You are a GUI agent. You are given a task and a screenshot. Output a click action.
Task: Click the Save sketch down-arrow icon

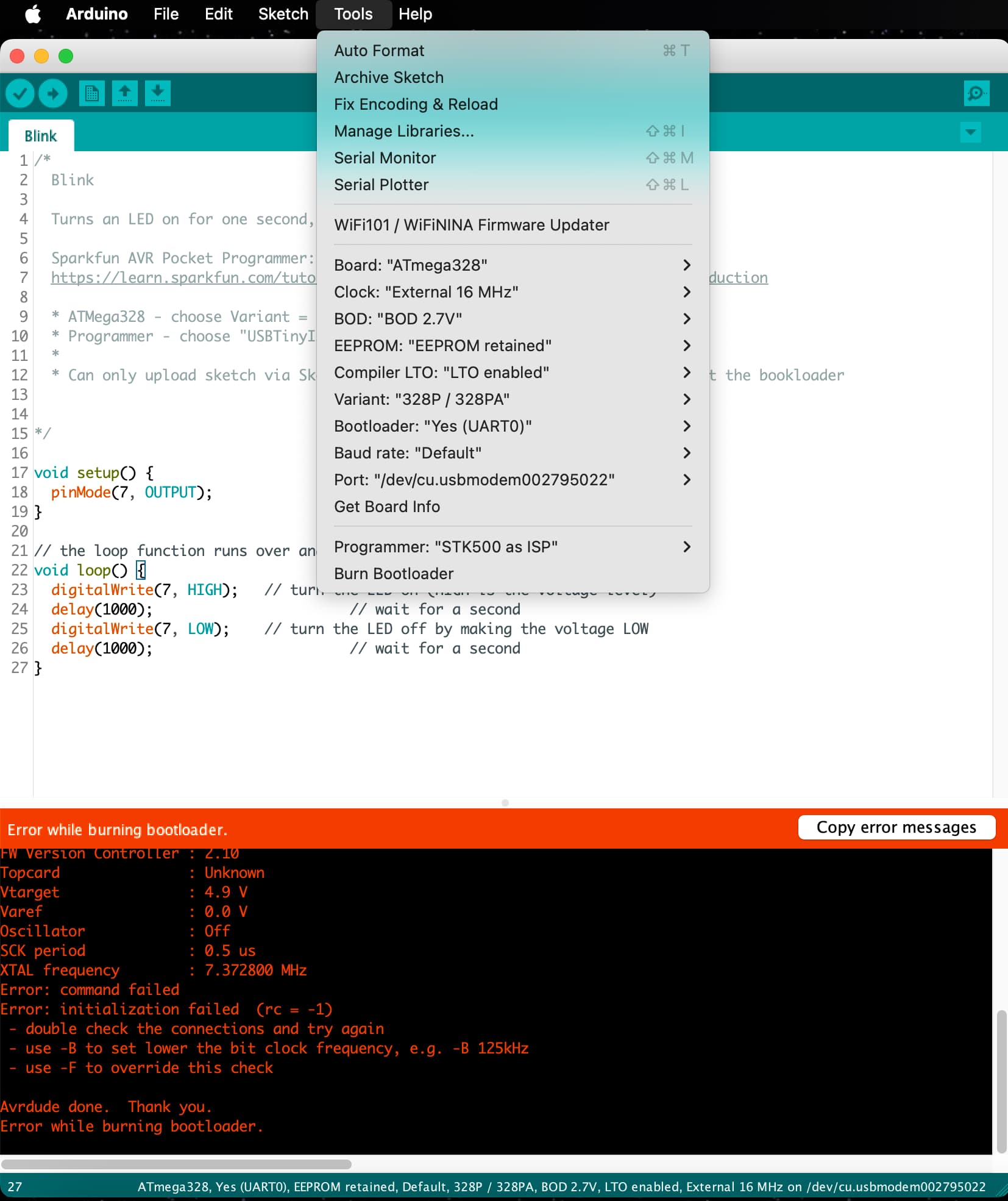click(158, 94)
